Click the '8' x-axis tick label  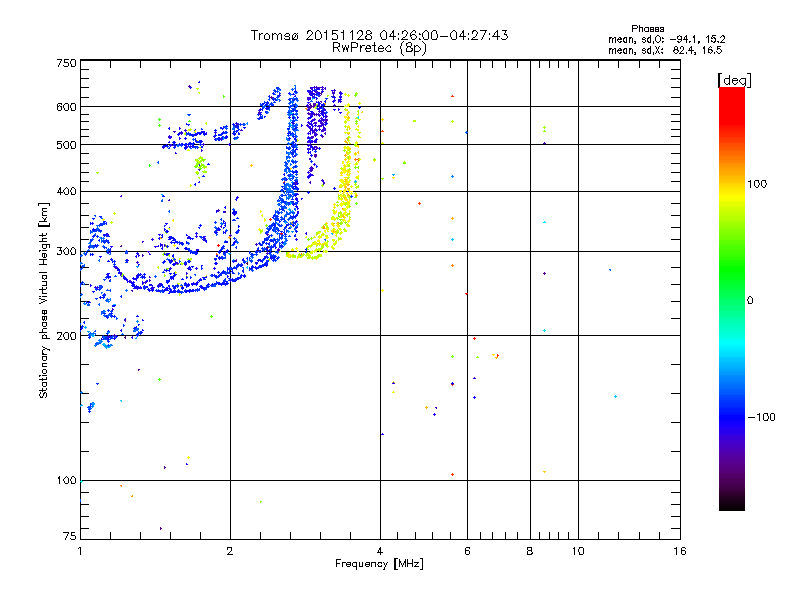coord(530,551)
